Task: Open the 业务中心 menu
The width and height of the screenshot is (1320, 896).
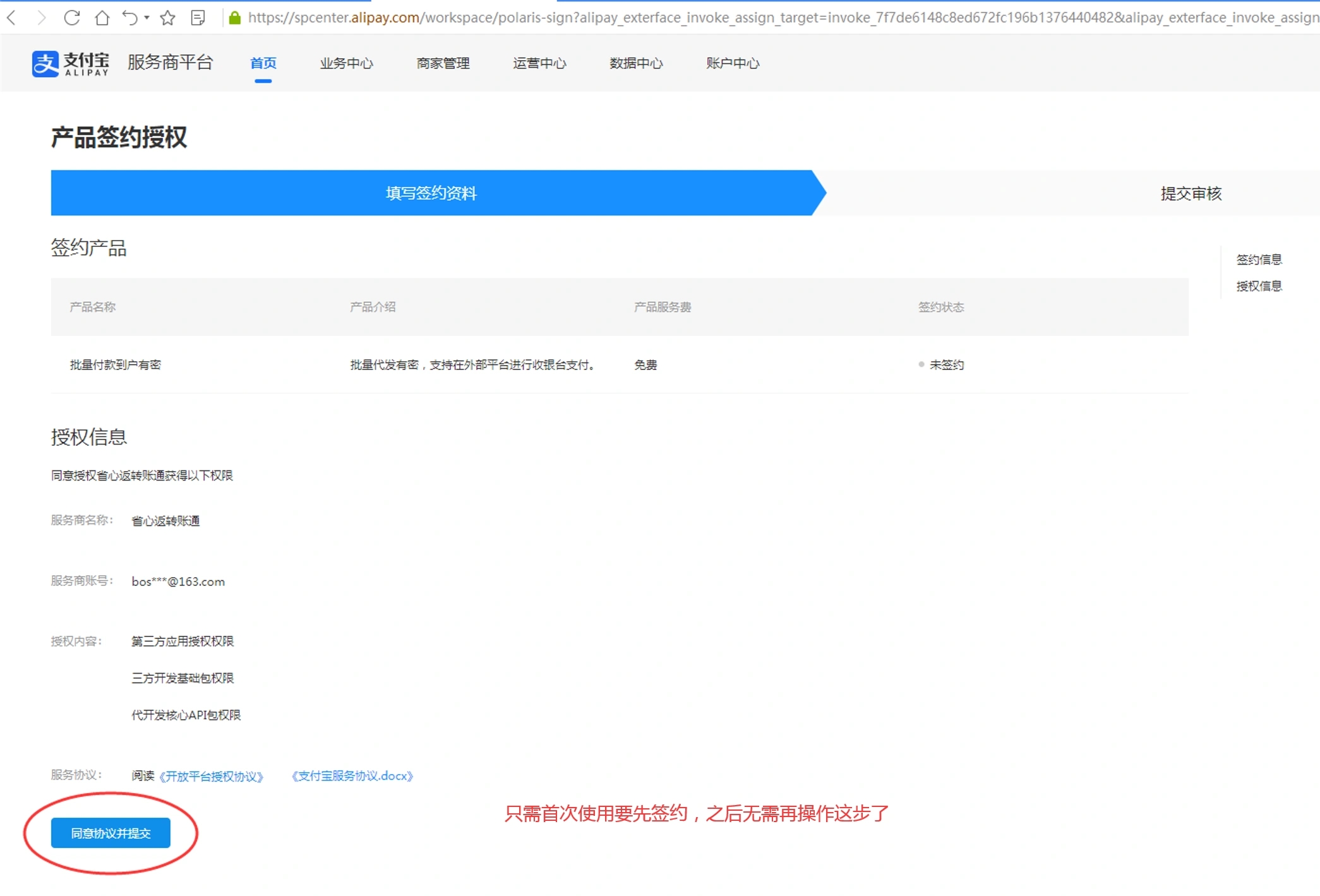Action: pyautogui.click(x=346, y=63)
